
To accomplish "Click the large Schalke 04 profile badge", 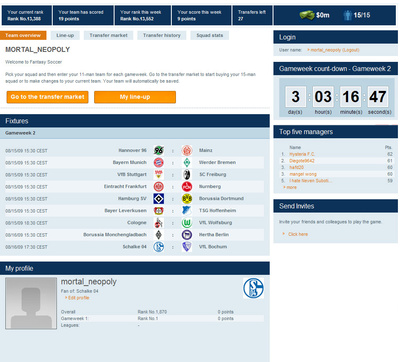I will pos(253,288).
